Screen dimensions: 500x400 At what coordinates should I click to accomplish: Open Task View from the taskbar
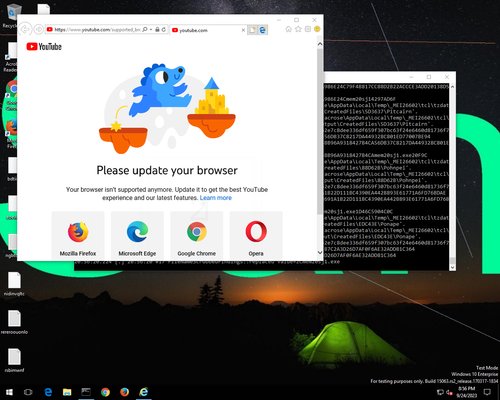coord(28,392)
